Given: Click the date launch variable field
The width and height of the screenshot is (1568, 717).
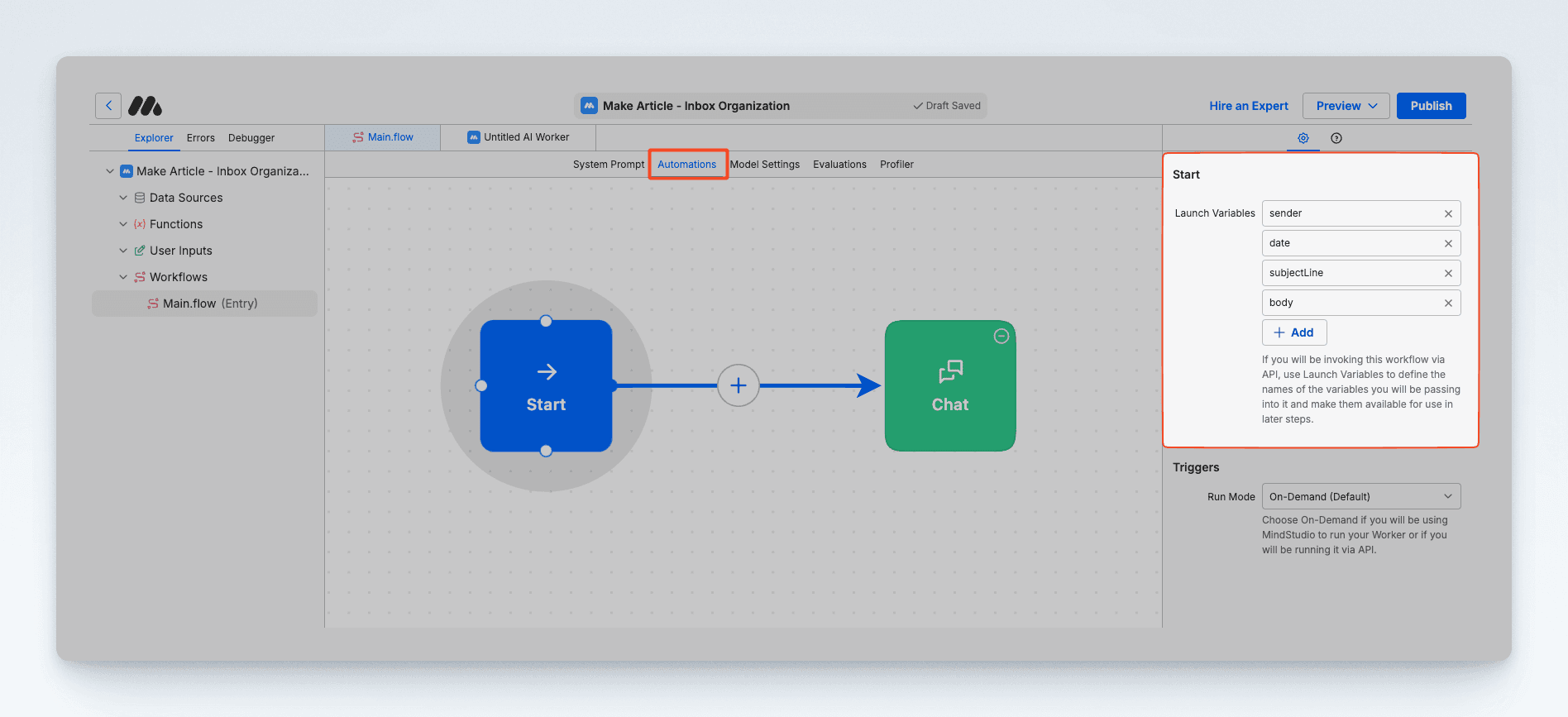Looking at the screenshot, I should [1352, 243].
